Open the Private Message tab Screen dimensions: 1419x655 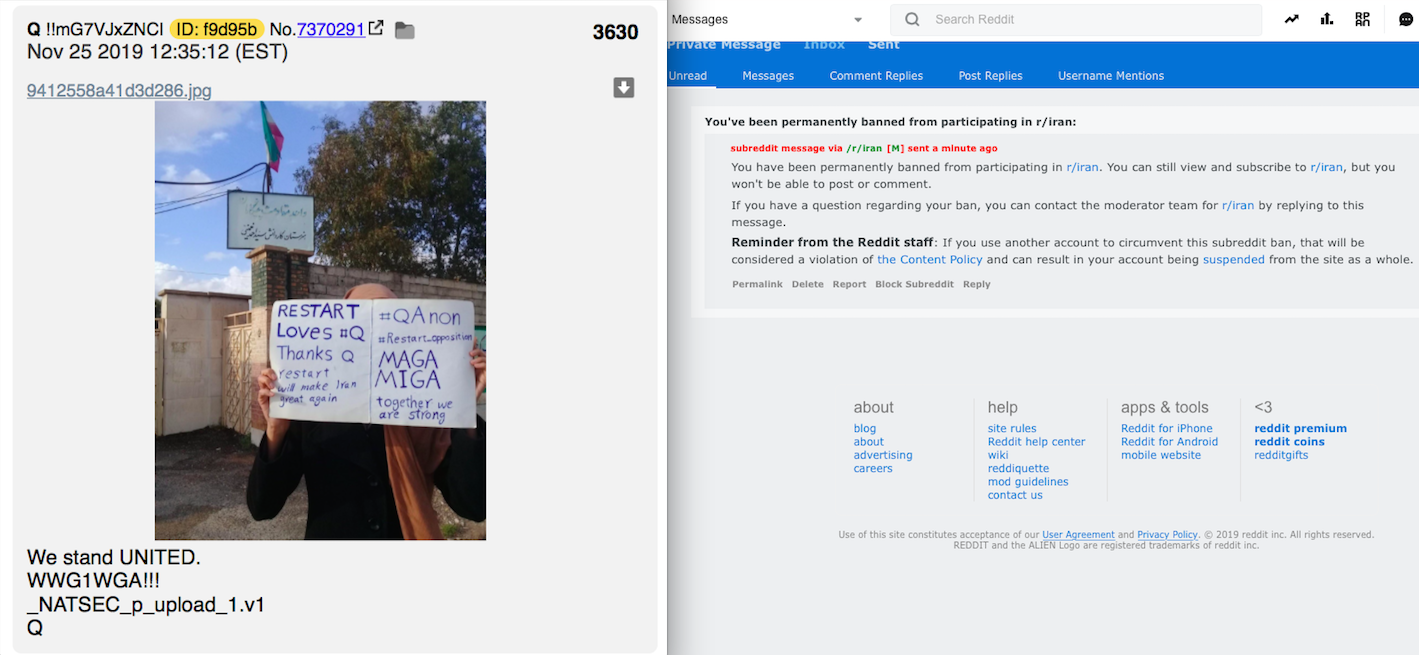point(724,45)
